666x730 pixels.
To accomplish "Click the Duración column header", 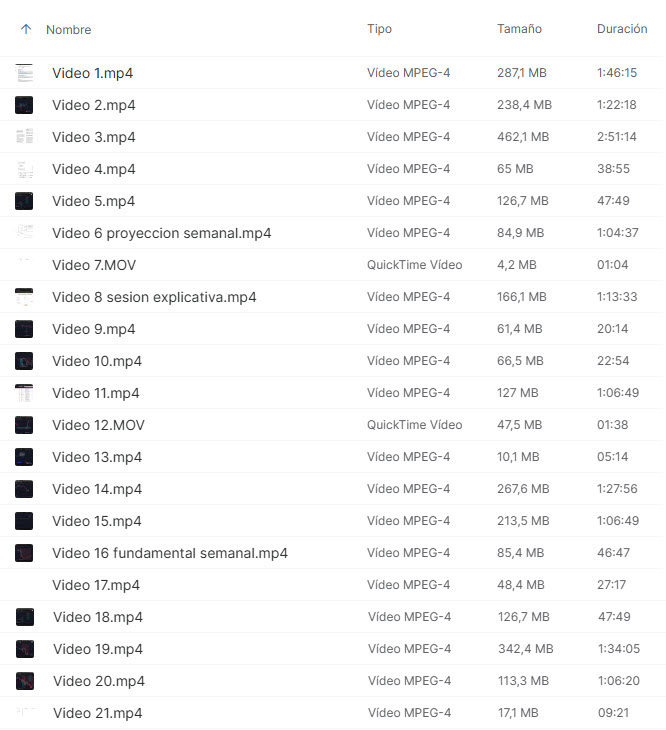I will click(x=622, y=29).
